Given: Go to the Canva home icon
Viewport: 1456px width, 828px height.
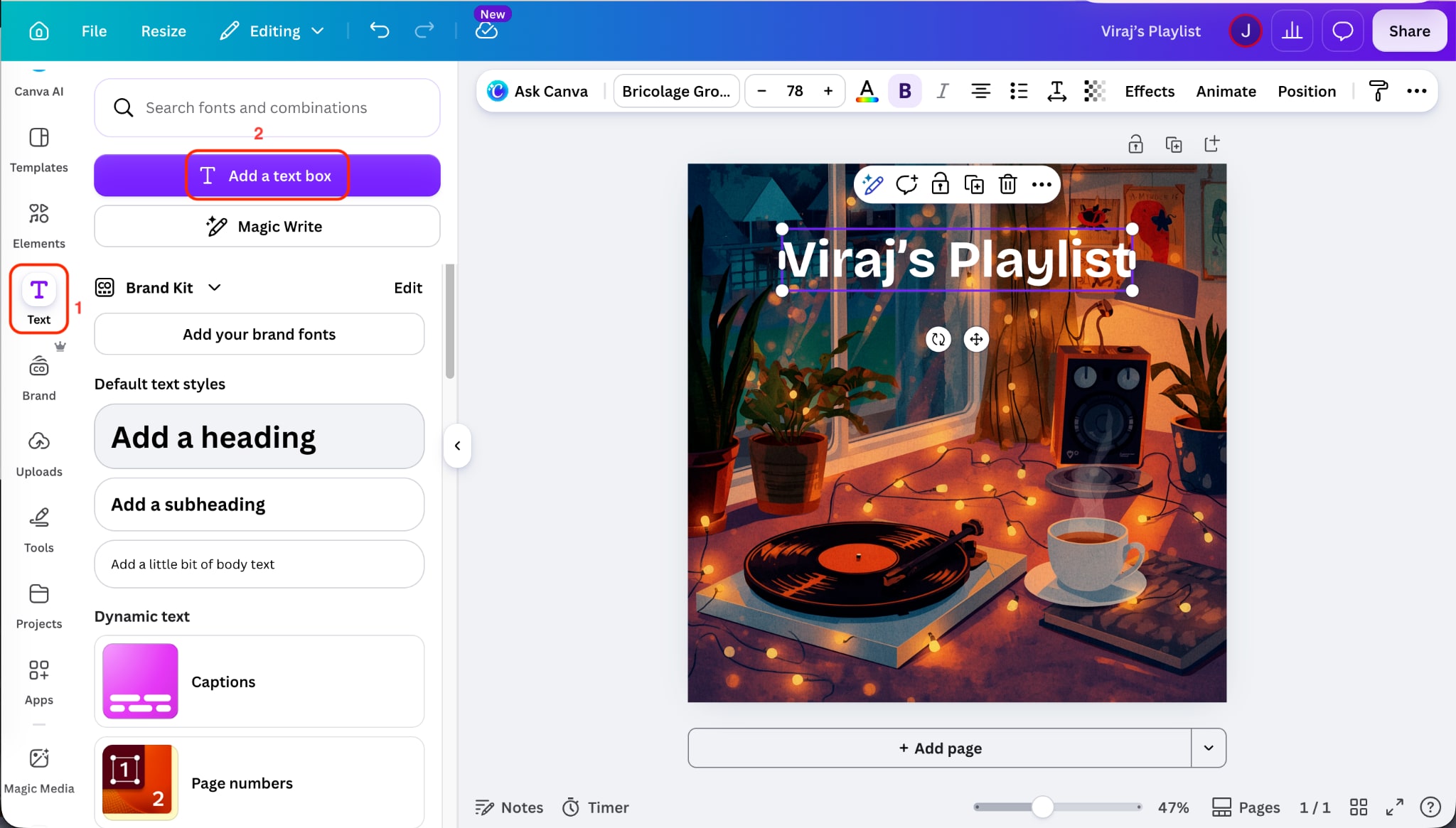Looking at the screenshot, I should 38,31.
